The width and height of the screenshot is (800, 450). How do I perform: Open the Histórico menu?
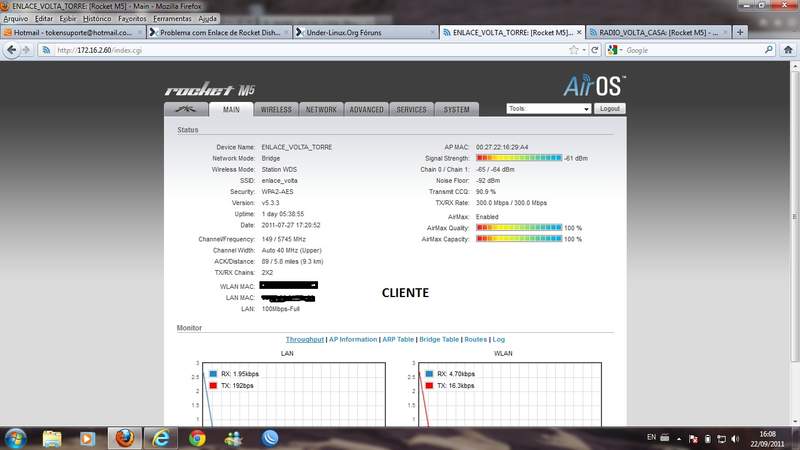[97, 18]
